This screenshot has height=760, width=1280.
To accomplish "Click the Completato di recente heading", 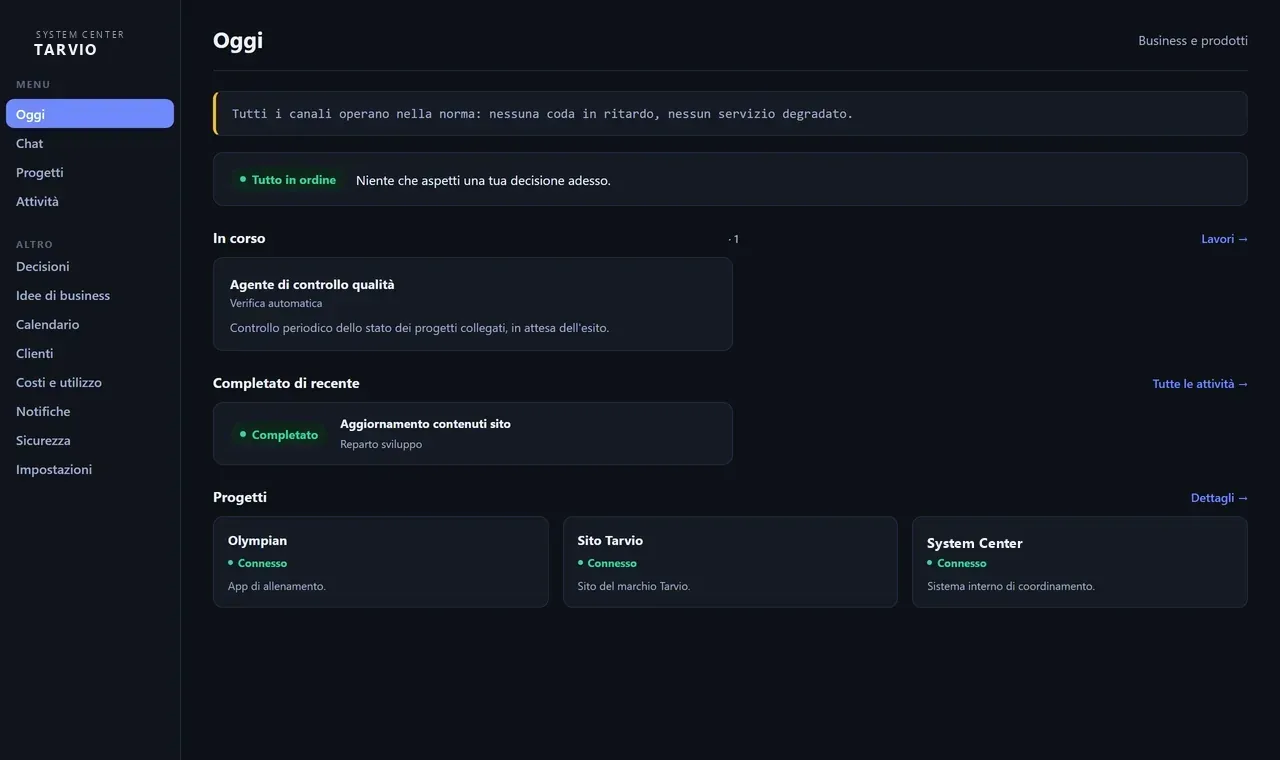I will pyautogui.click(x=286, y=383).
